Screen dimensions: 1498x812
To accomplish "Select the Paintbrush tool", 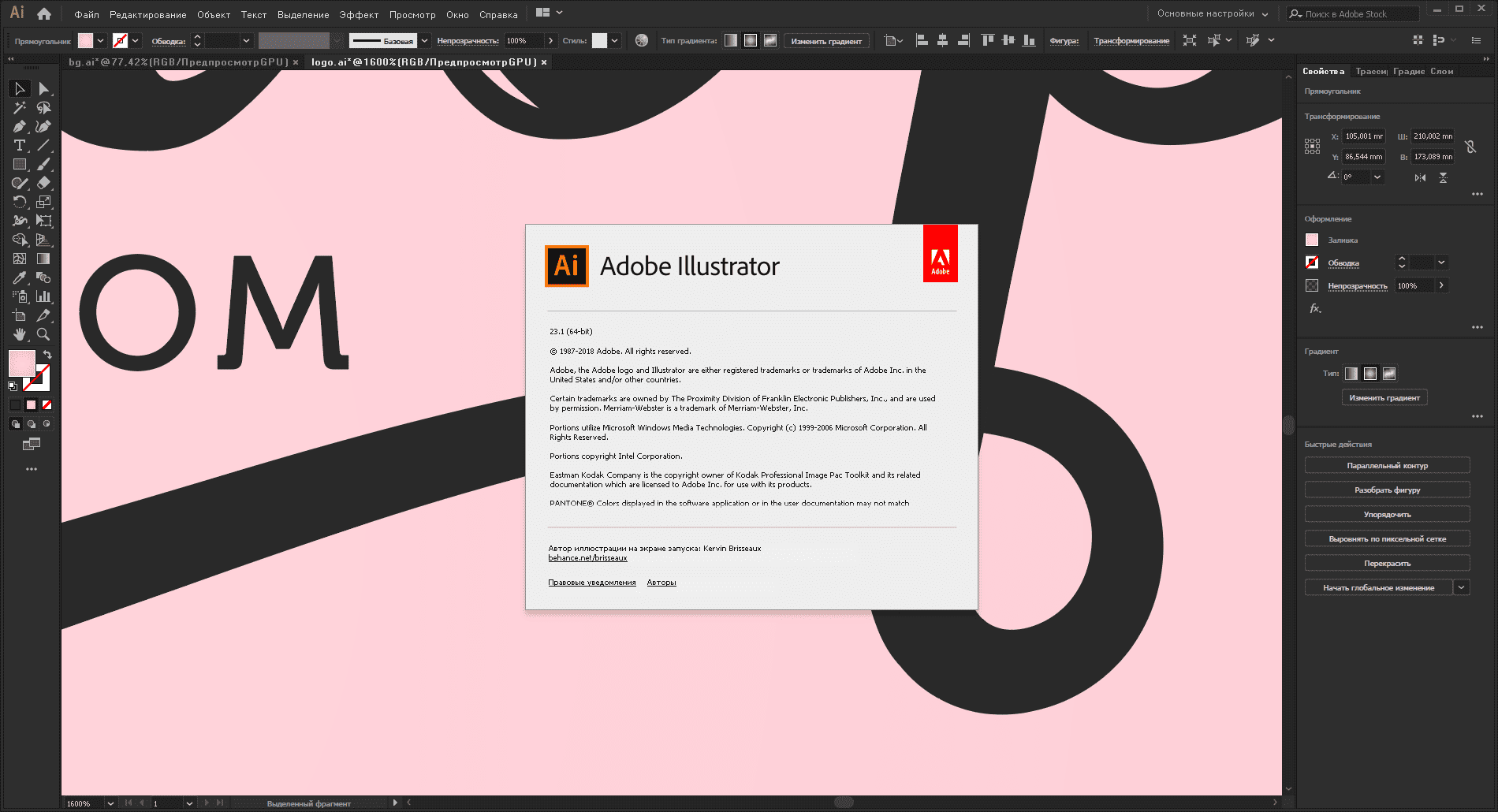I will point(44,164).
